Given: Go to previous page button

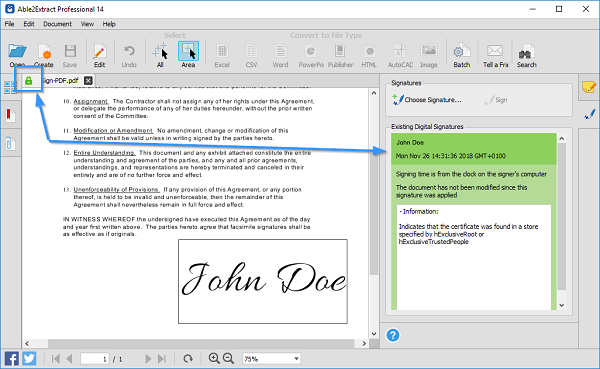Looking at the screenshot, I should click(x=69, y=359).
